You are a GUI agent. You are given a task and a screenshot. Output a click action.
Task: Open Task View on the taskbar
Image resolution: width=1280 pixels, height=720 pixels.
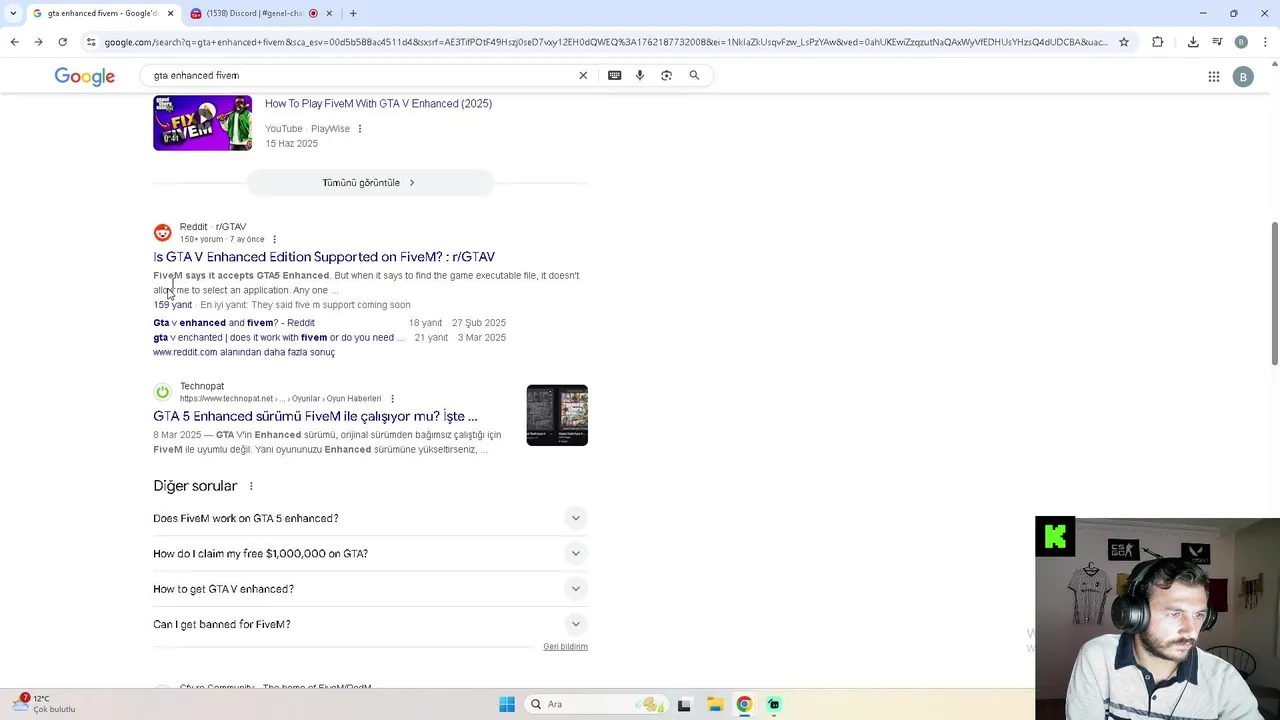(x=684, y=704)
